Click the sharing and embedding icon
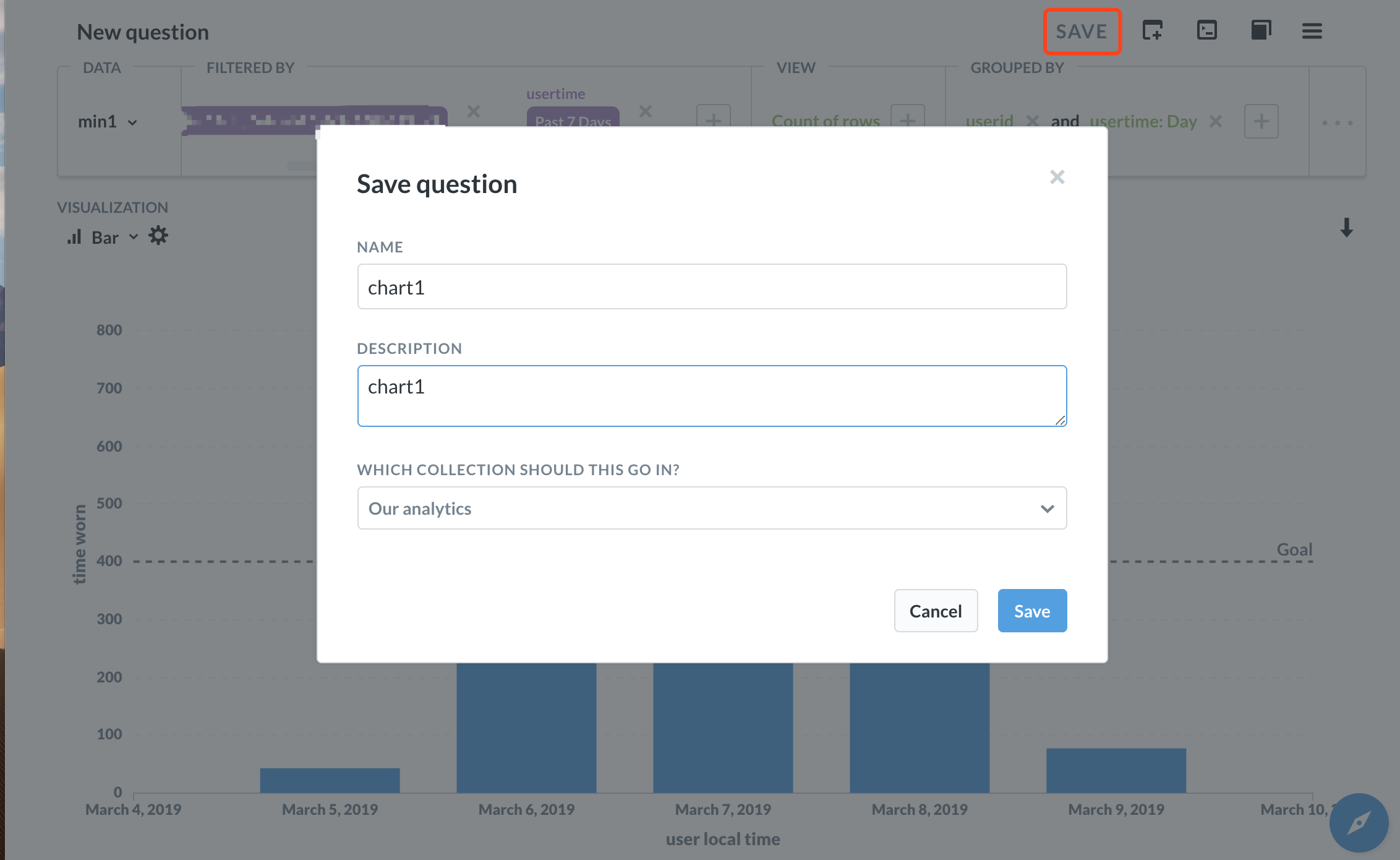This screenshot has width=1400, height=860. [1207, 30]
